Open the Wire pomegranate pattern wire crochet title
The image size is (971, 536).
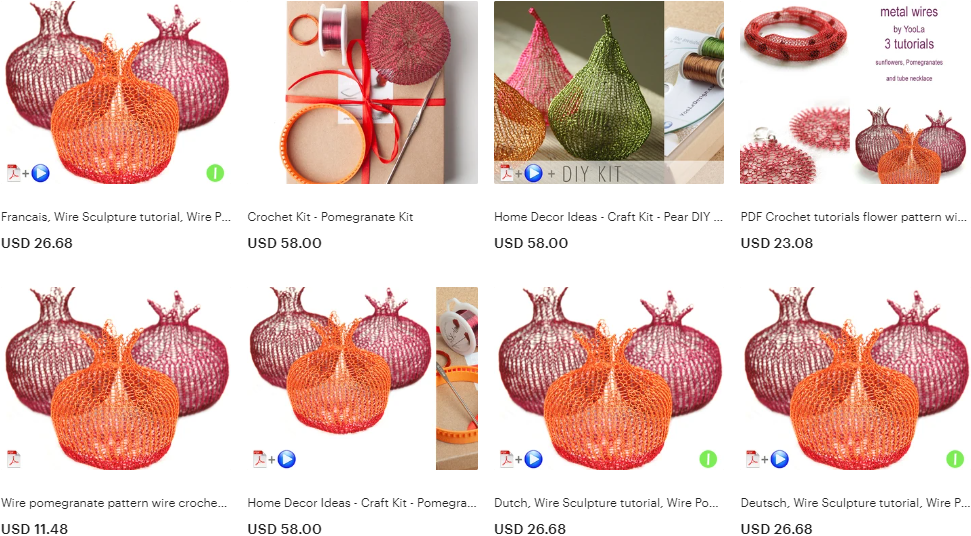(114, 503)
